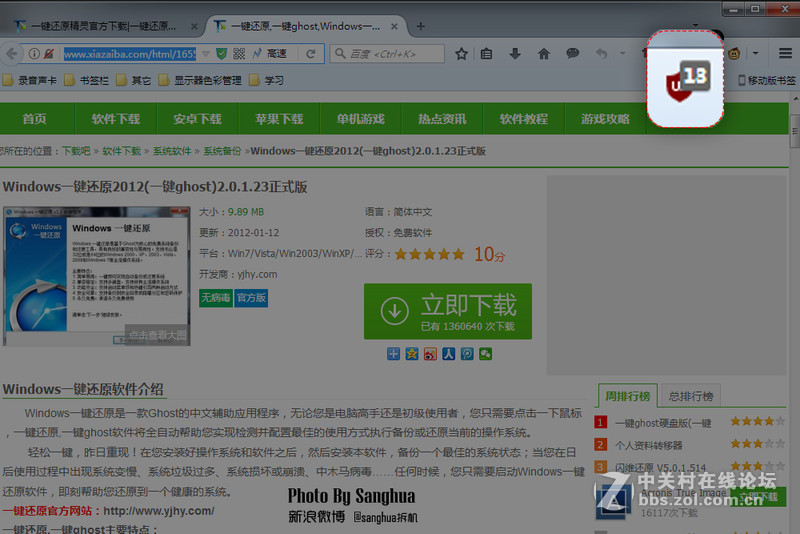Open the 书签栏 bookmark folder
The image size is (800, 534).
coord(87,80)
